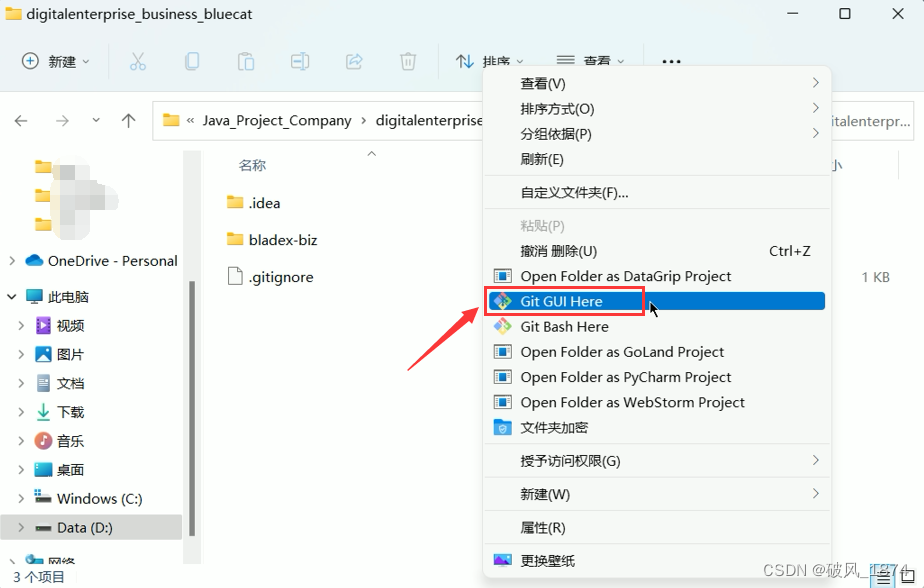Click the change wallpaper icon
924x588 pixels.
pyautogui.click(x=503, y=560)
